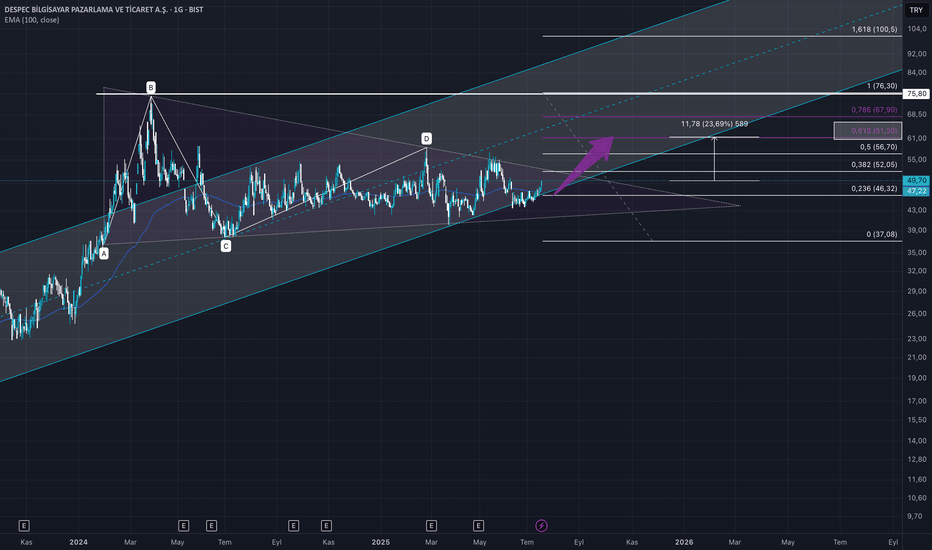Open the TRY currency selector
Screen dimensions: 932x550
point(916,10)
